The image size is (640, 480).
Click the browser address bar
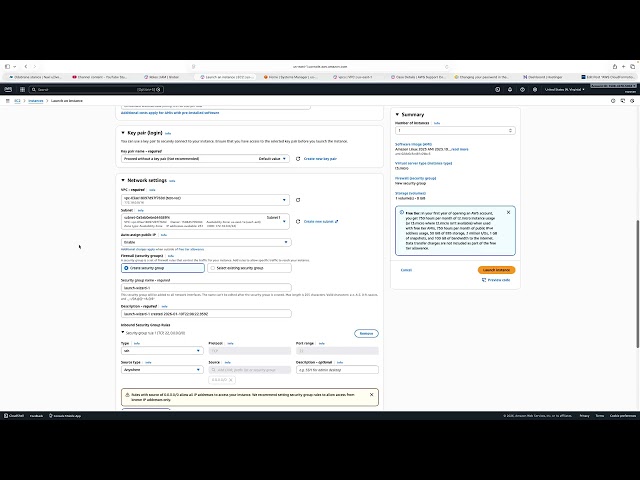tap(320, 67)
